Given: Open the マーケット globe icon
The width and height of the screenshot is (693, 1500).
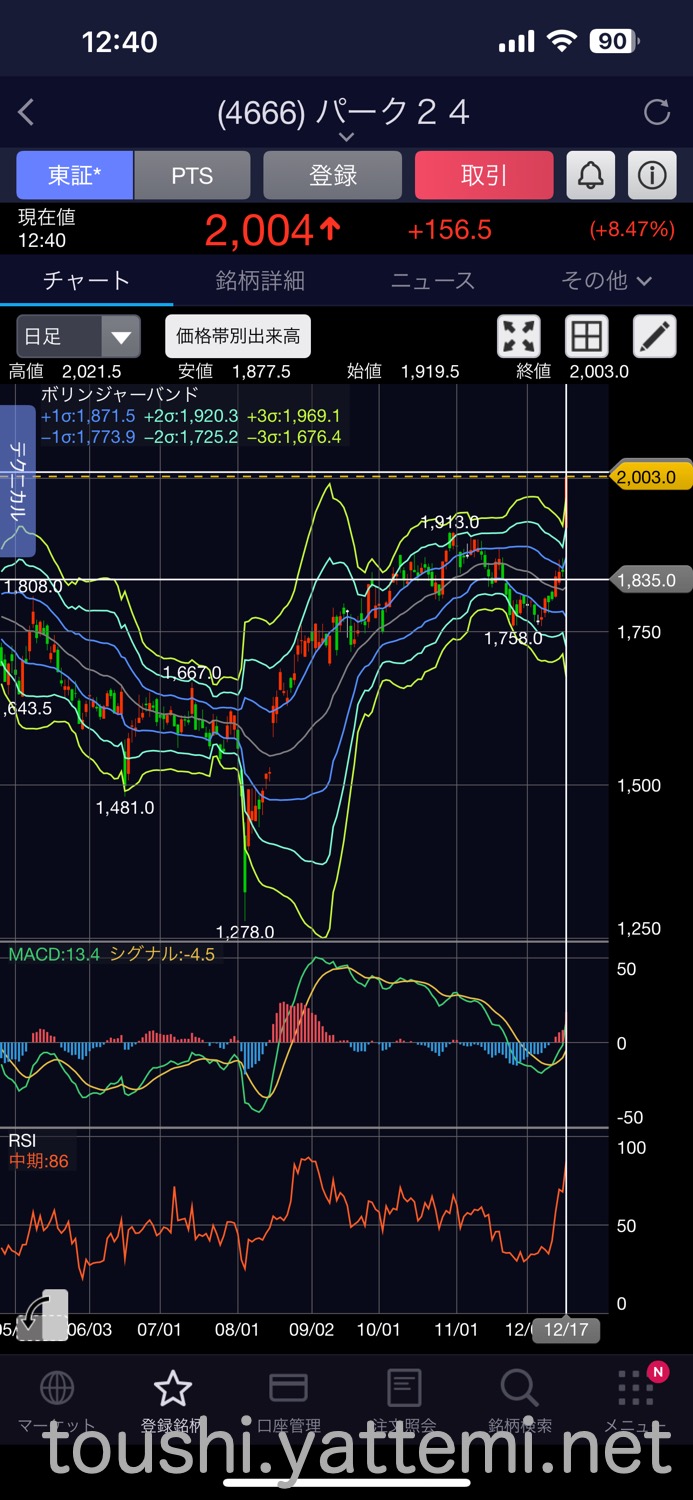Looking at the screenshot, I should coord(56,1388).
